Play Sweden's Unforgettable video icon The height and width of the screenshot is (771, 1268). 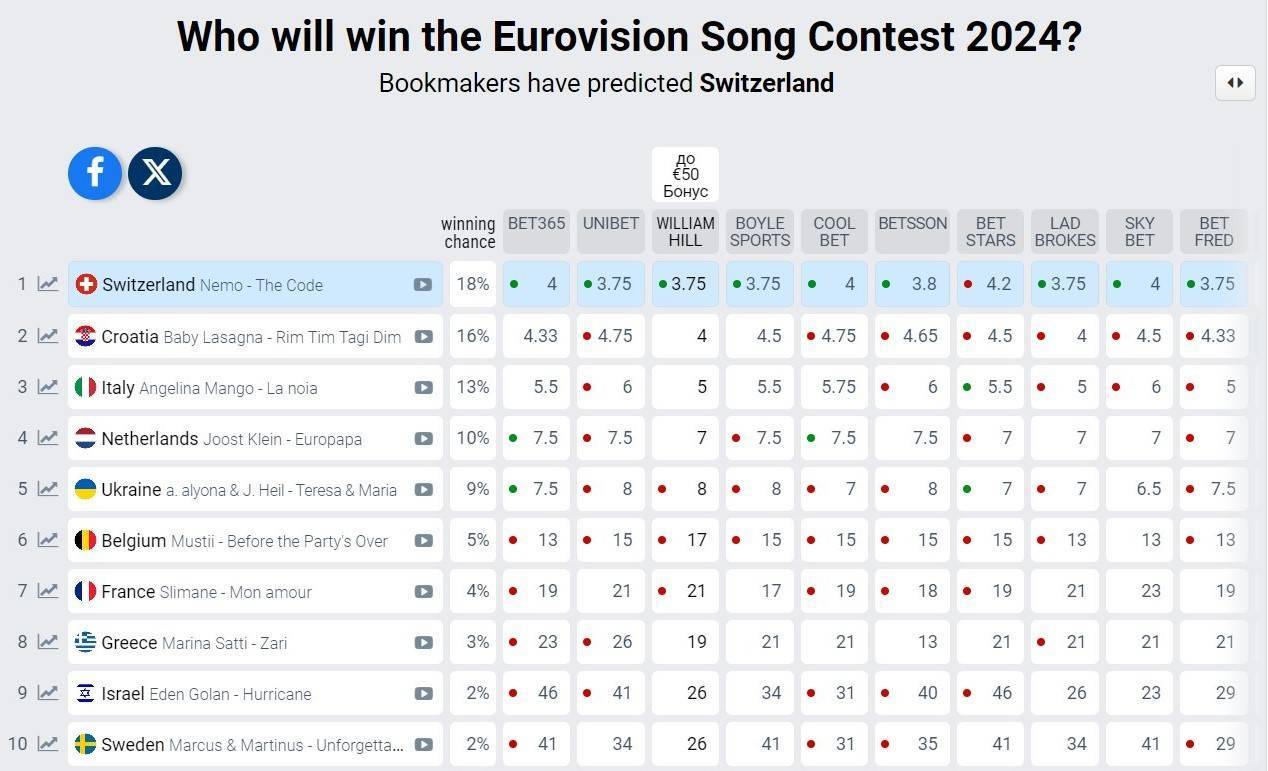pyautogui.click(x=423, y=744)
